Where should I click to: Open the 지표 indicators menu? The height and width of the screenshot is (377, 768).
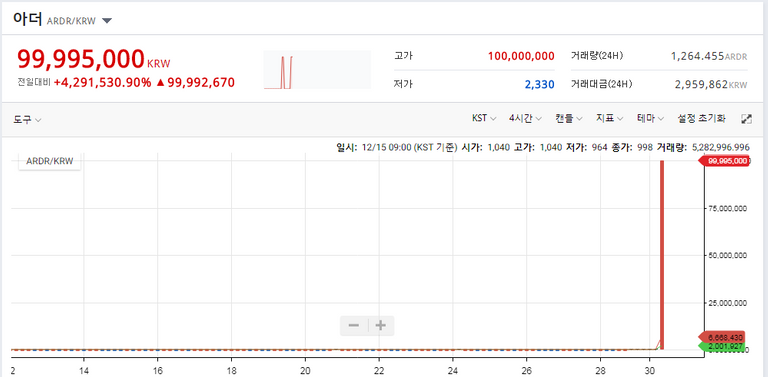pos(609,118)
